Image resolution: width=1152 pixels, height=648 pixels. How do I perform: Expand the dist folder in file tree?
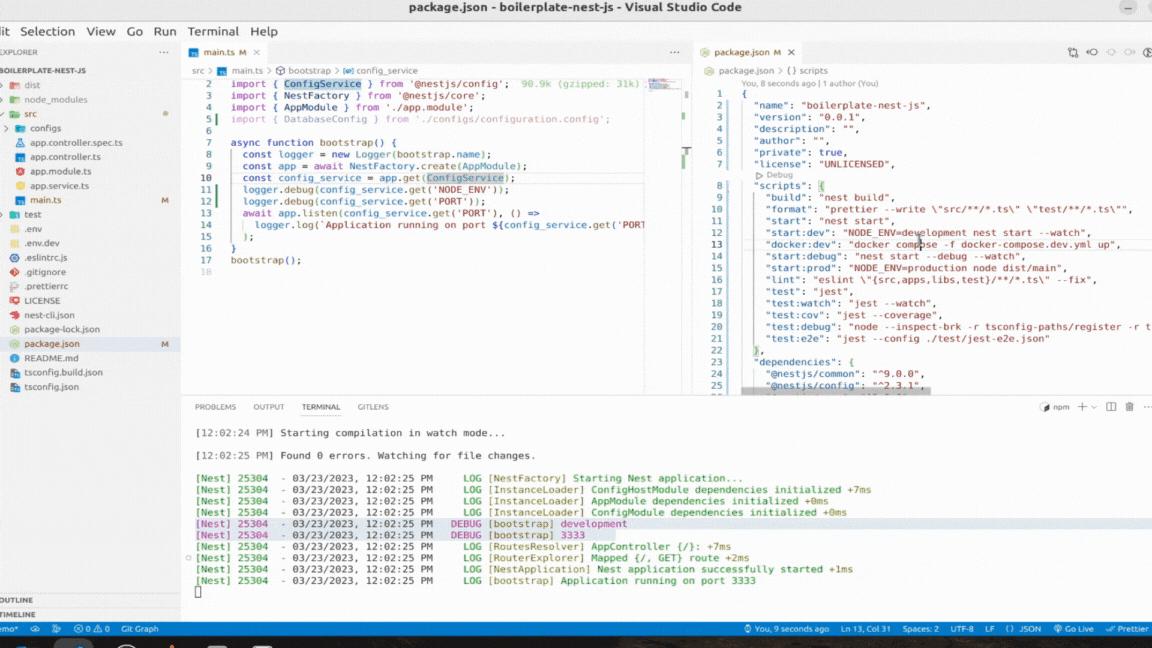click(33, 85)
